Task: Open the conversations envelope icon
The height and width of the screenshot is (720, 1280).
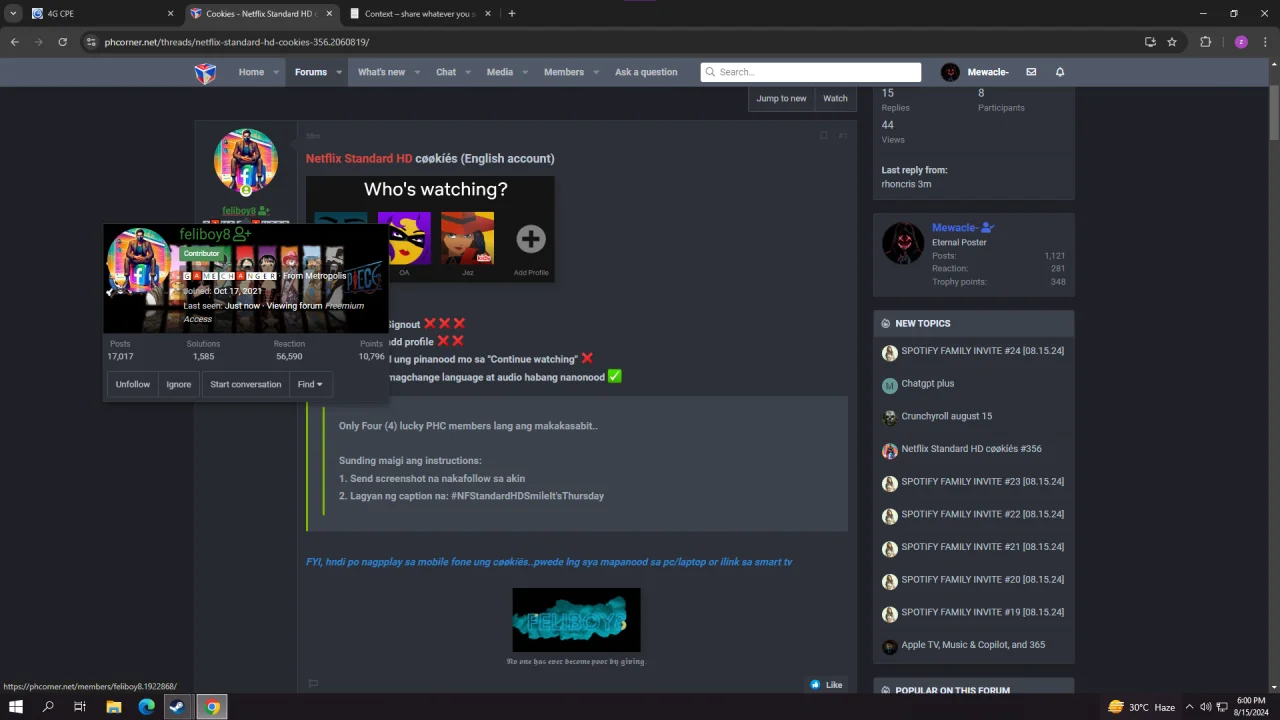Action: [1031, 72]
